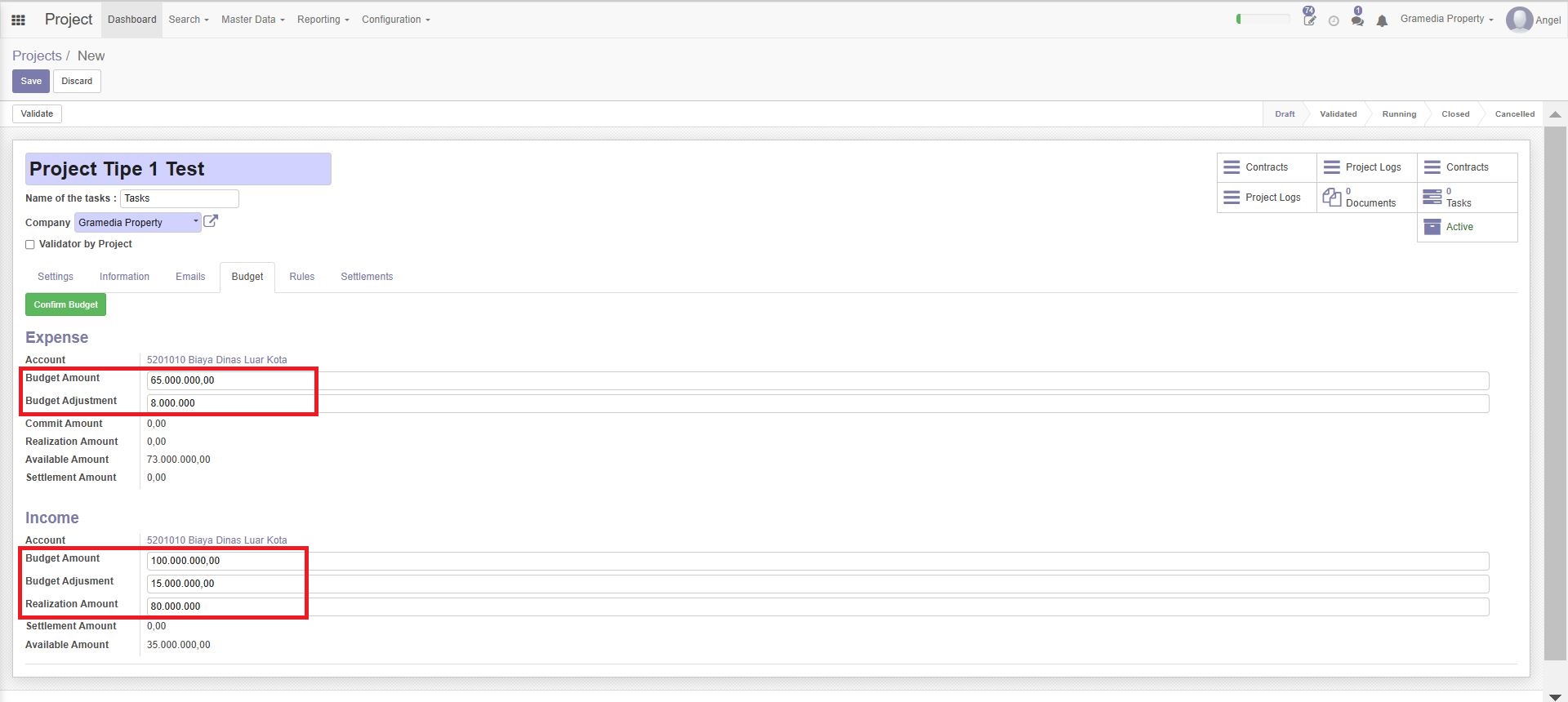Expand the Gramedia Property company switcher
This screenshot has height=702, width=1568.
(x=1446, y=19)
